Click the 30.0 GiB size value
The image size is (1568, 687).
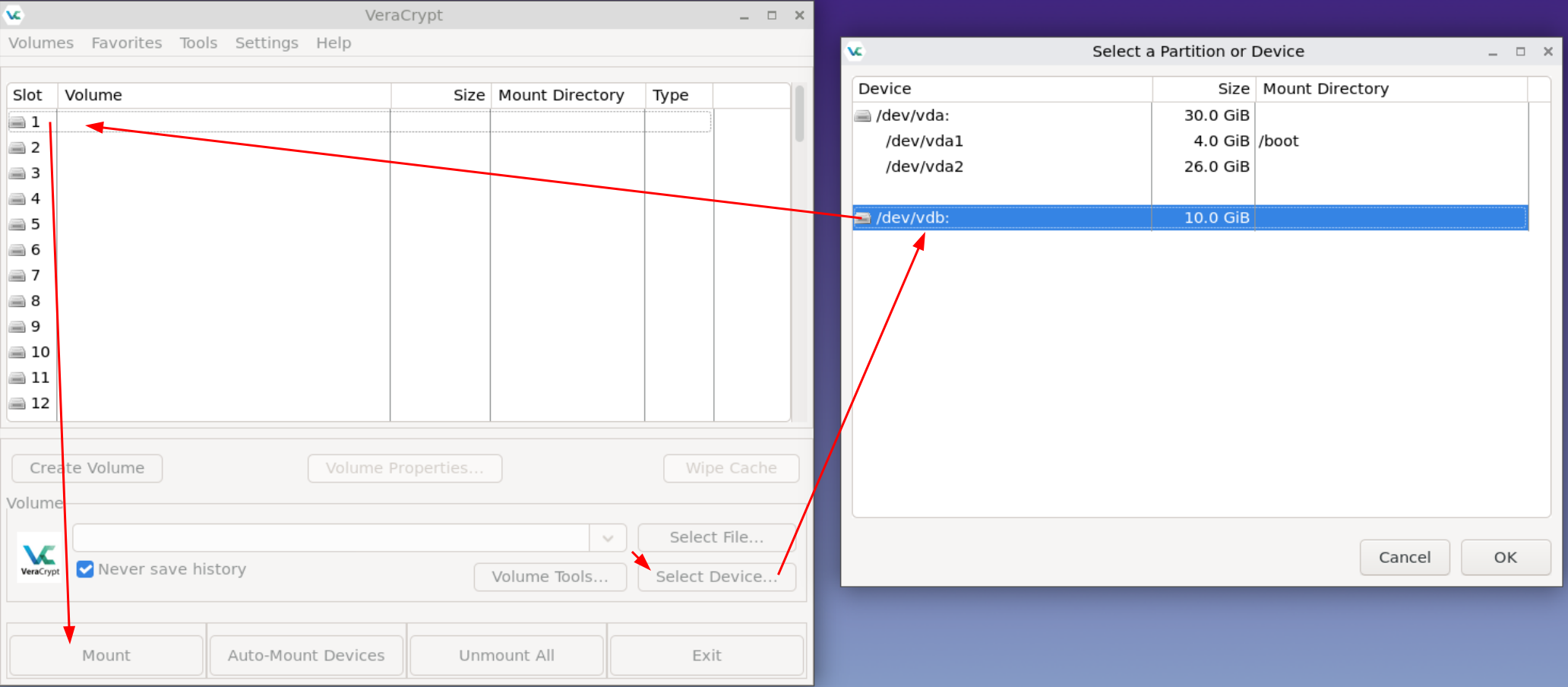tap(1216, 116)
